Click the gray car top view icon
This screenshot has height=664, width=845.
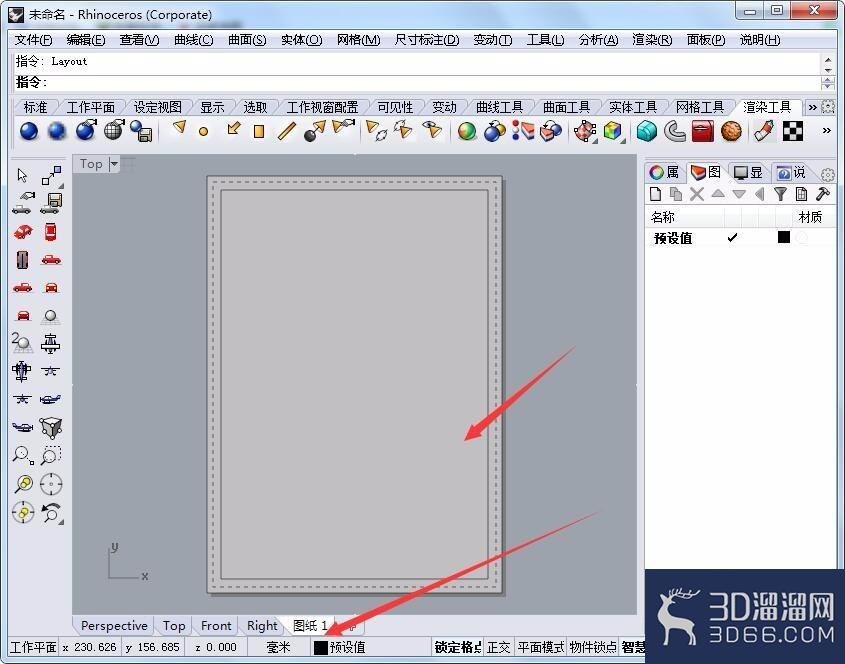pyautogui.click(x=22, y=260)
